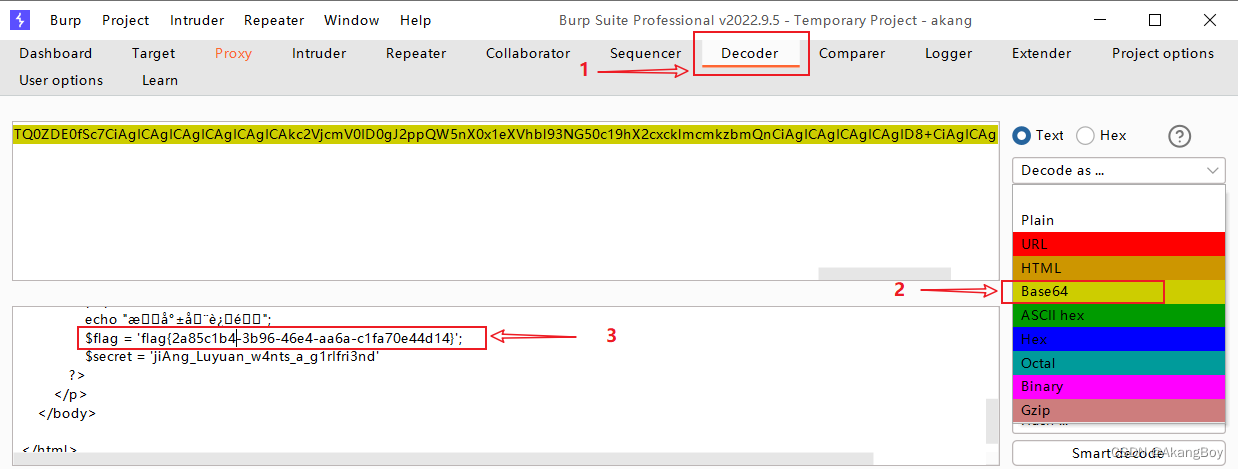
Task: Choose Base64 decoding option
Action: pos(1118,291)
